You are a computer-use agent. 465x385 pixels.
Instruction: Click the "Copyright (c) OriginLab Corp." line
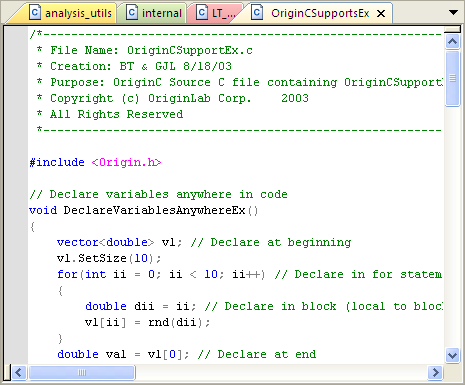tap(173, 98)
